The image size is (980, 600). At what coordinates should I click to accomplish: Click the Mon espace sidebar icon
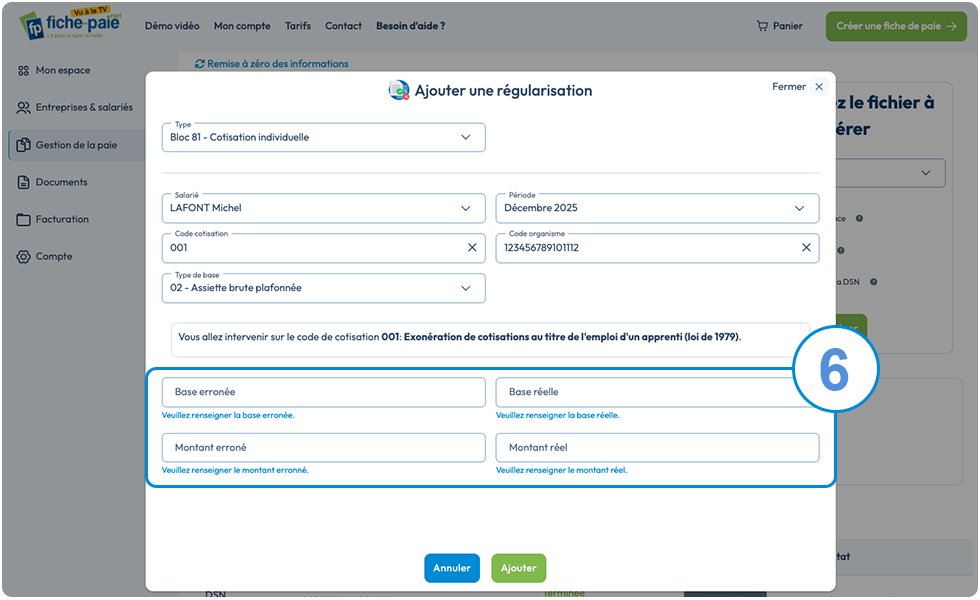pos(23,71)
